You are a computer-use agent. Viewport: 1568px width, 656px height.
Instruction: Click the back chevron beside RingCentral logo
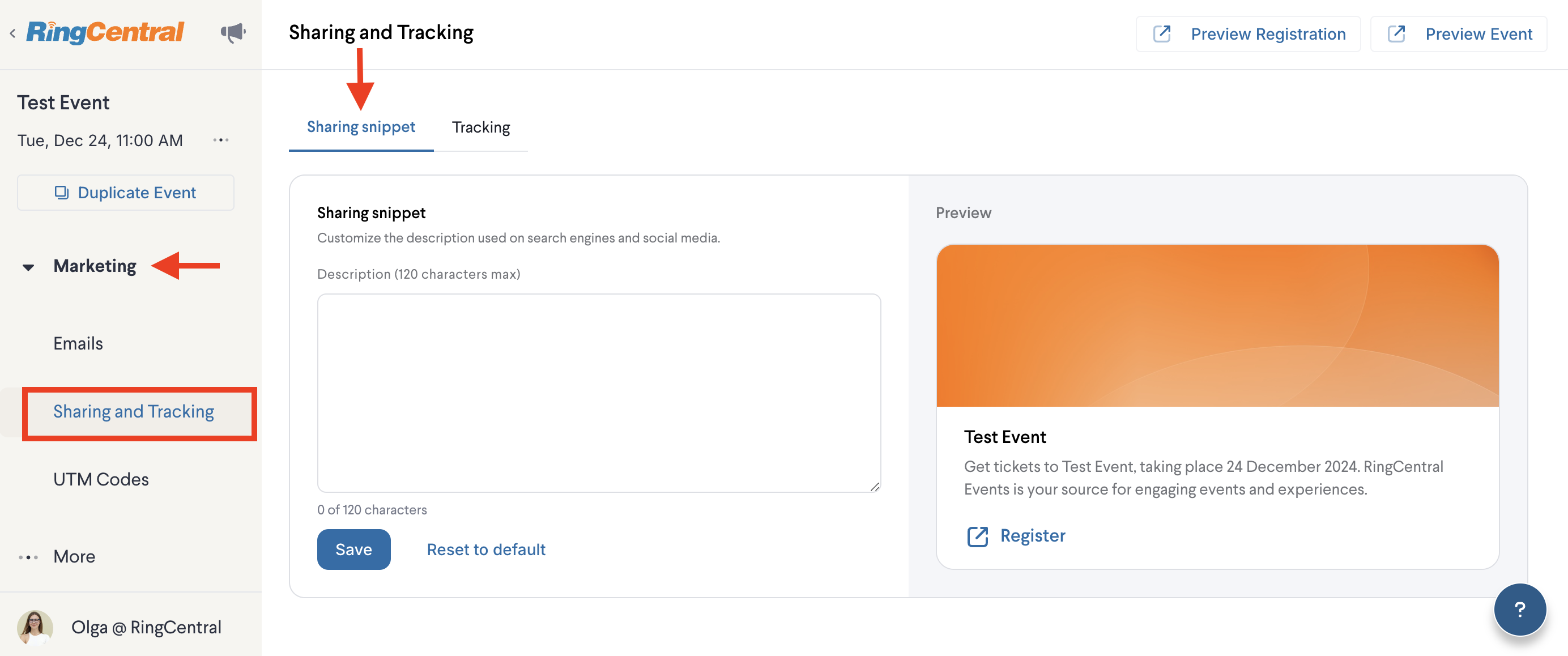click(12, 33)
